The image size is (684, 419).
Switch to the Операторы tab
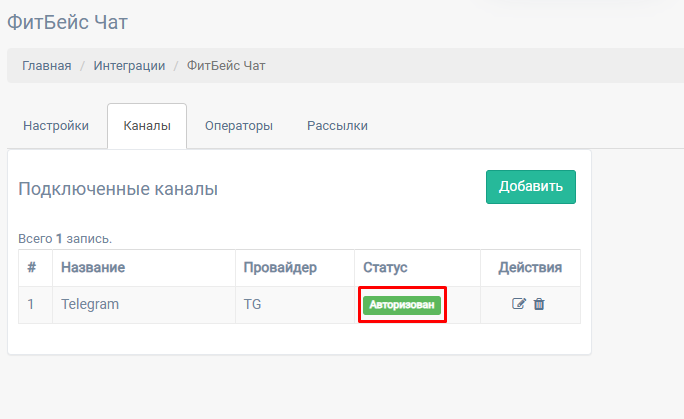[239, 126]
